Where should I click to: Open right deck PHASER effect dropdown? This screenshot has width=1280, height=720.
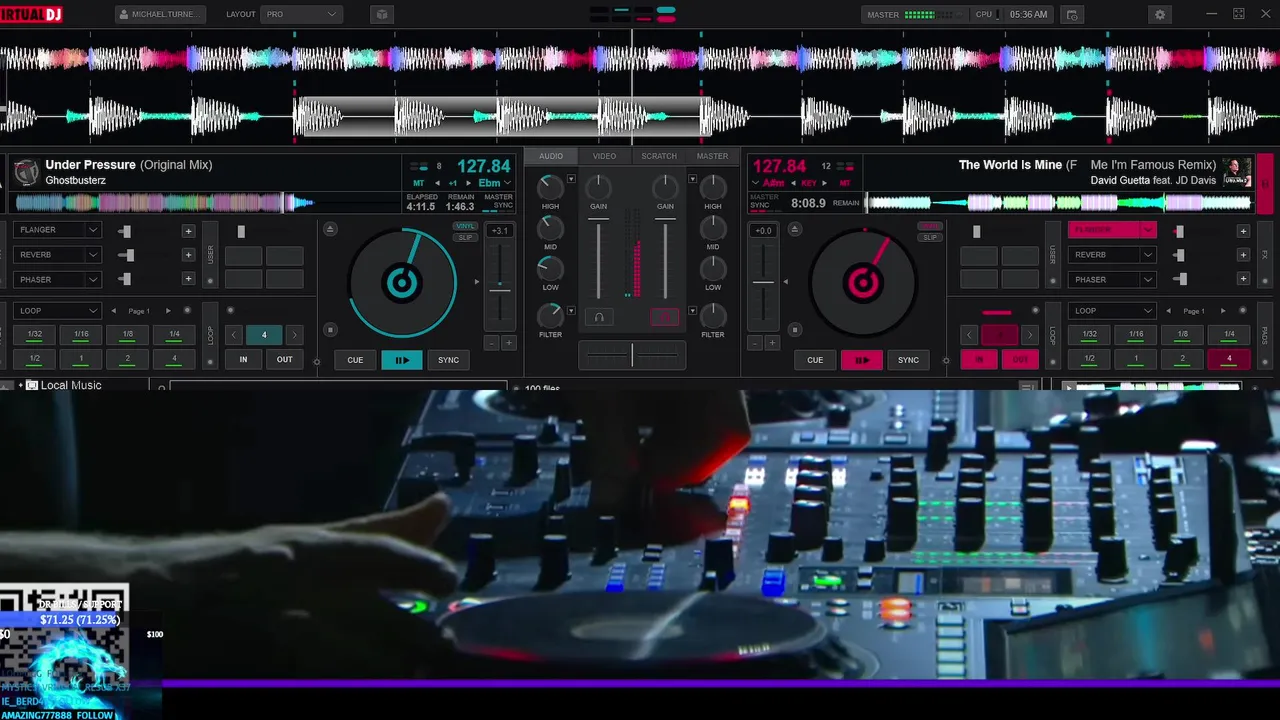pyautogui.click(x=1148, y=280)
